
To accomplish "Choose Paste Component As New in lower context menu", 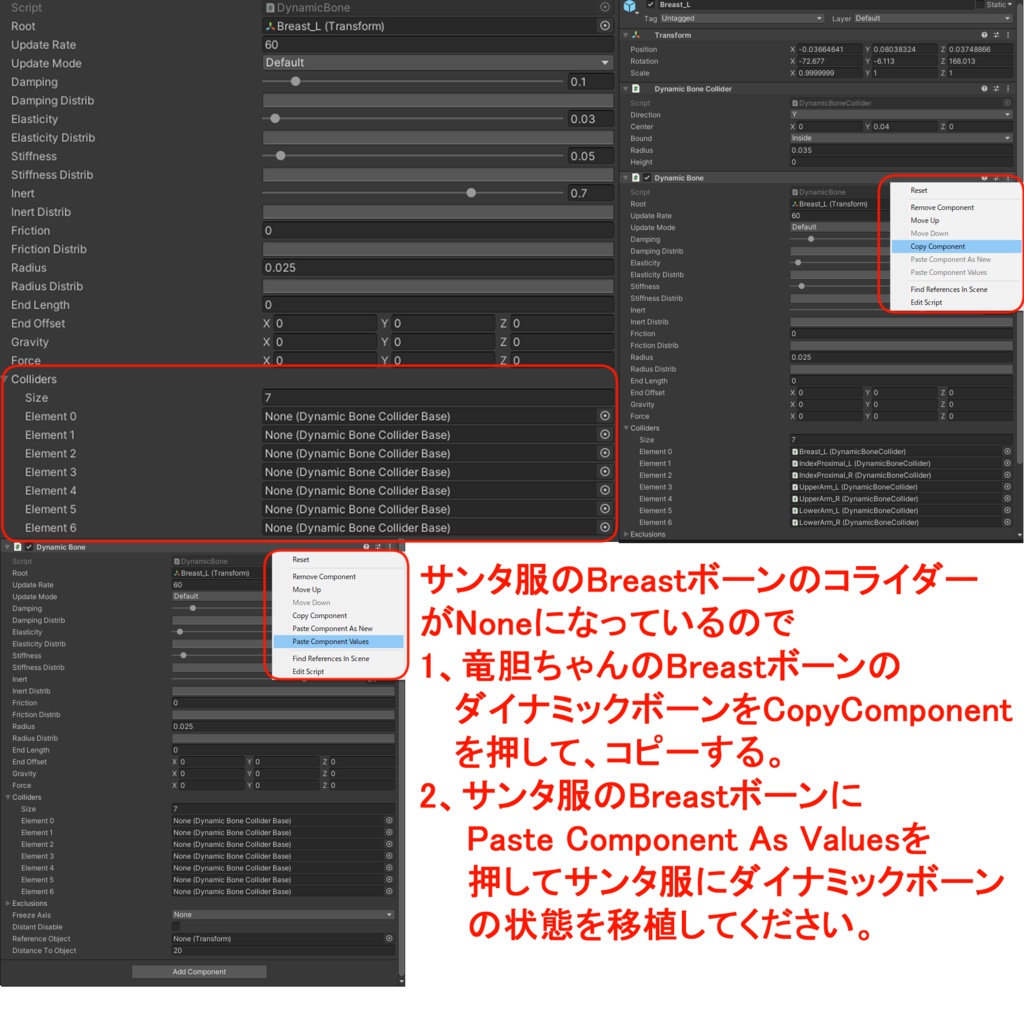I will 332,628.
